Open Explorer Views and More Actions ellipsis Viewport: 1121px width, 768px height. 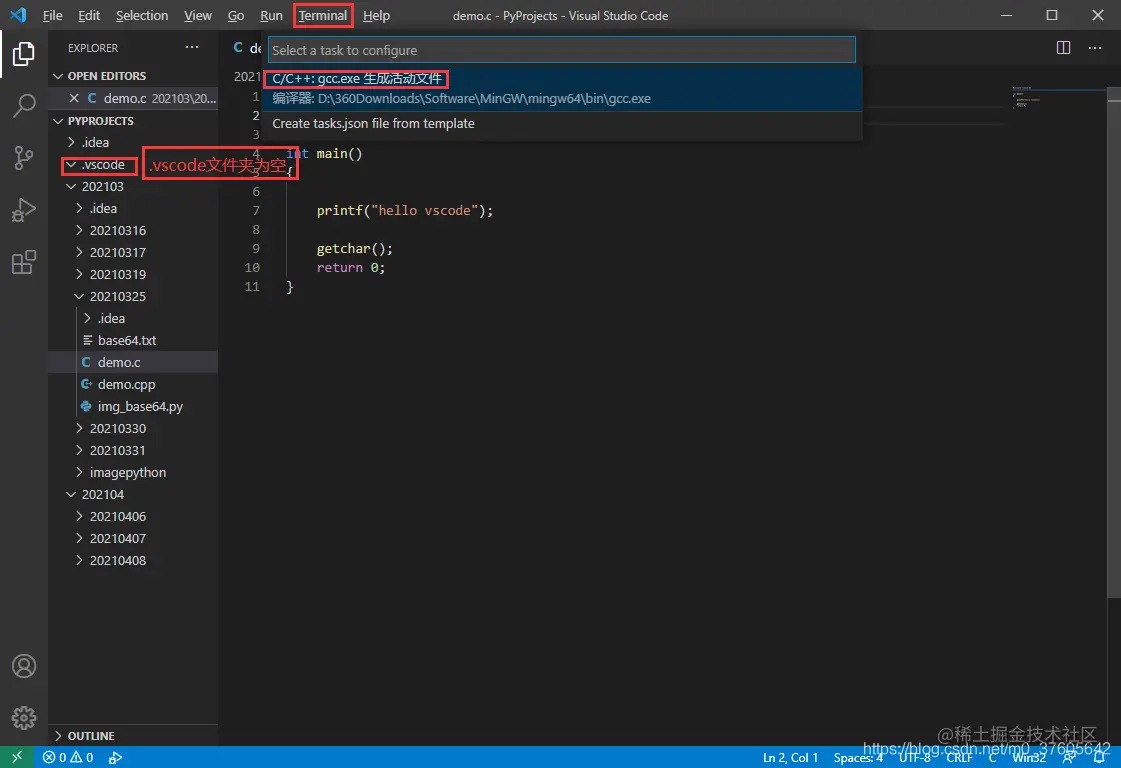click(x=192, y=47)
